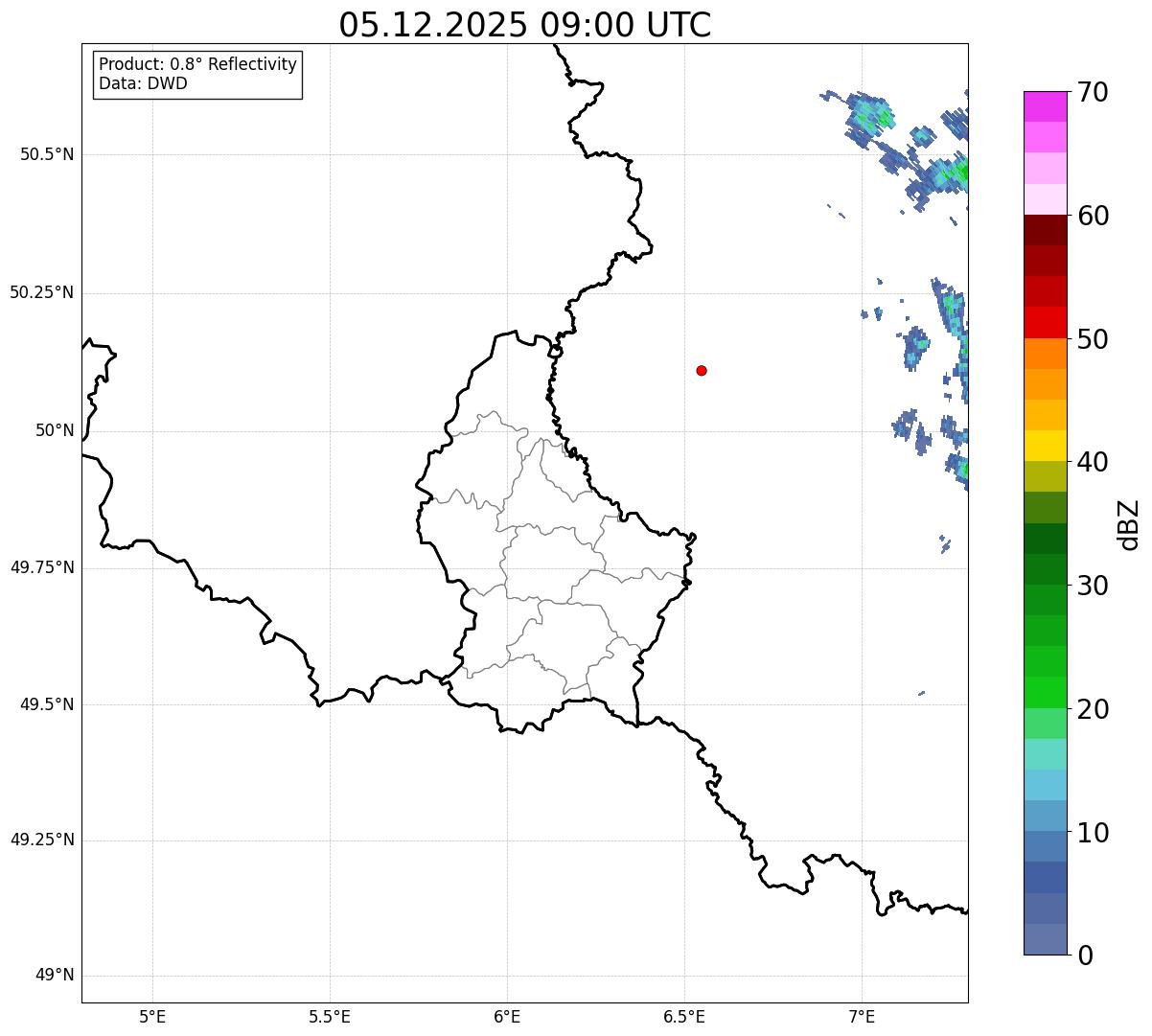Click the red radar site marker dot

click(x=702, y=370)
